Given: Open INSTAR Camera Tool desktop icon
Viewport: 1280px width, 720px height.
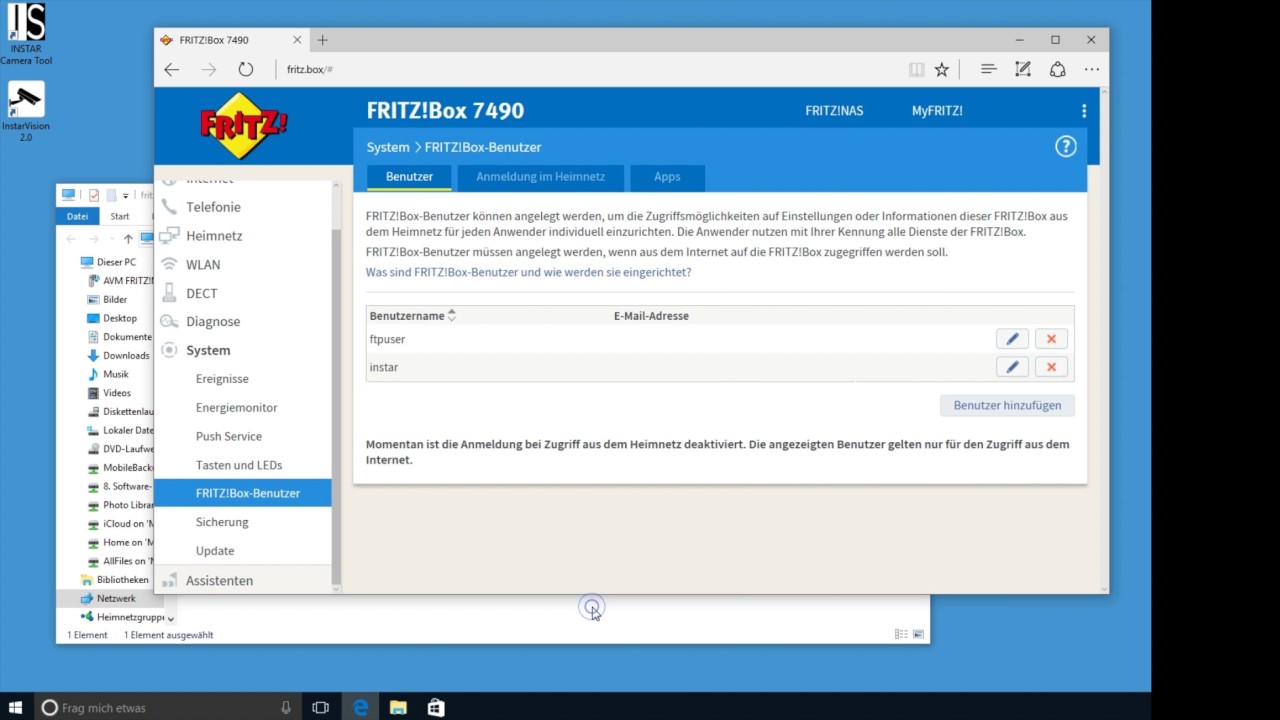Looking at the screenshot, I should click(x=25, y=34).
